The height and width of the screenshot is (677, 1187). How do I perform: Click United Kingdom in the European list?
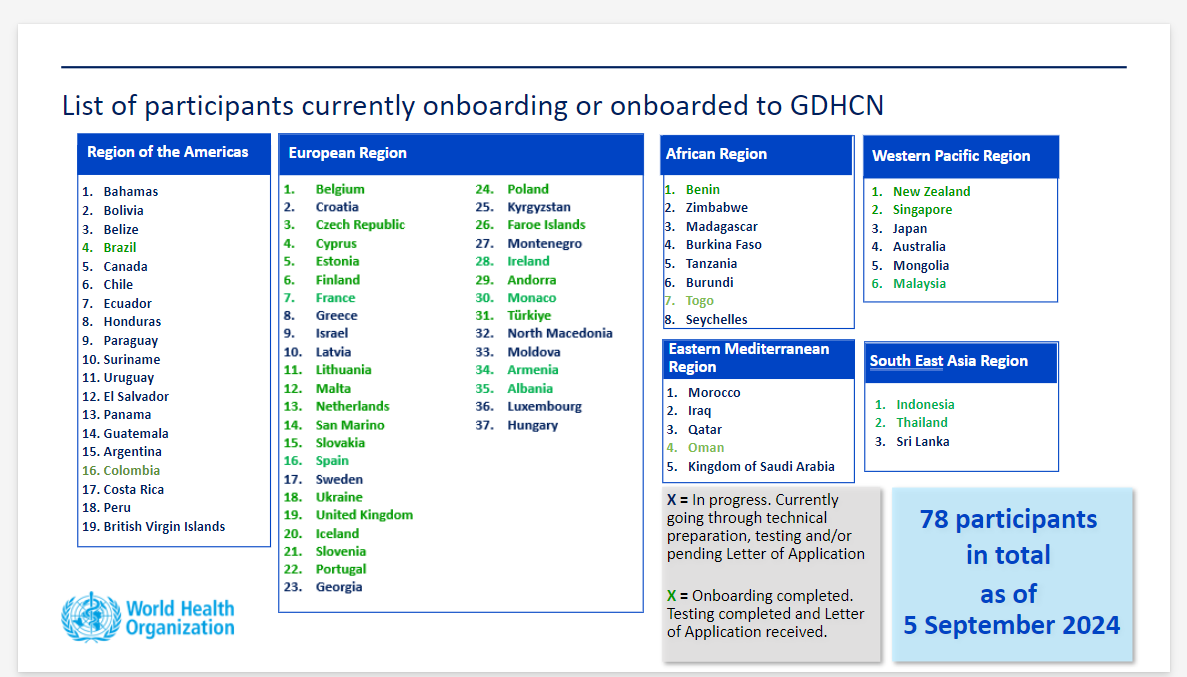[x=364, y=515]
